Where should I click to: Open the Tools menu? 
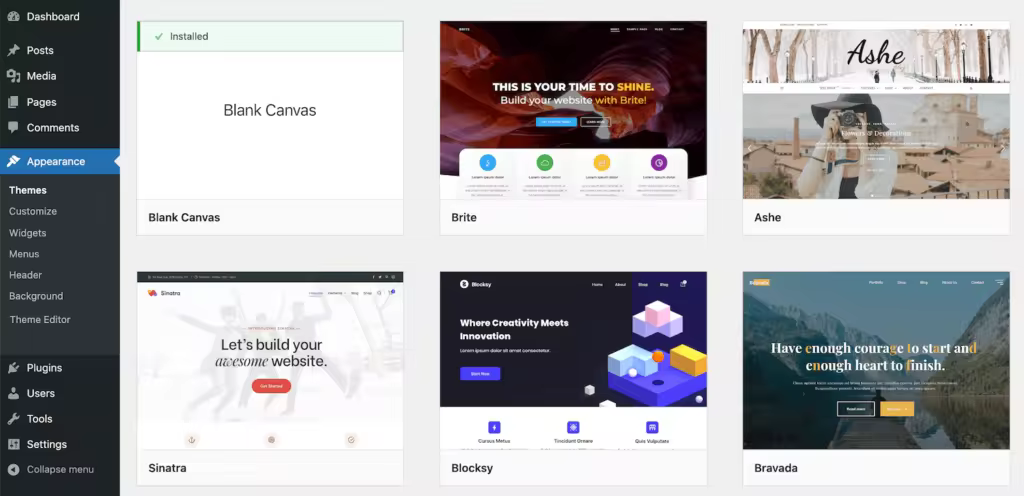coord(60,418)
